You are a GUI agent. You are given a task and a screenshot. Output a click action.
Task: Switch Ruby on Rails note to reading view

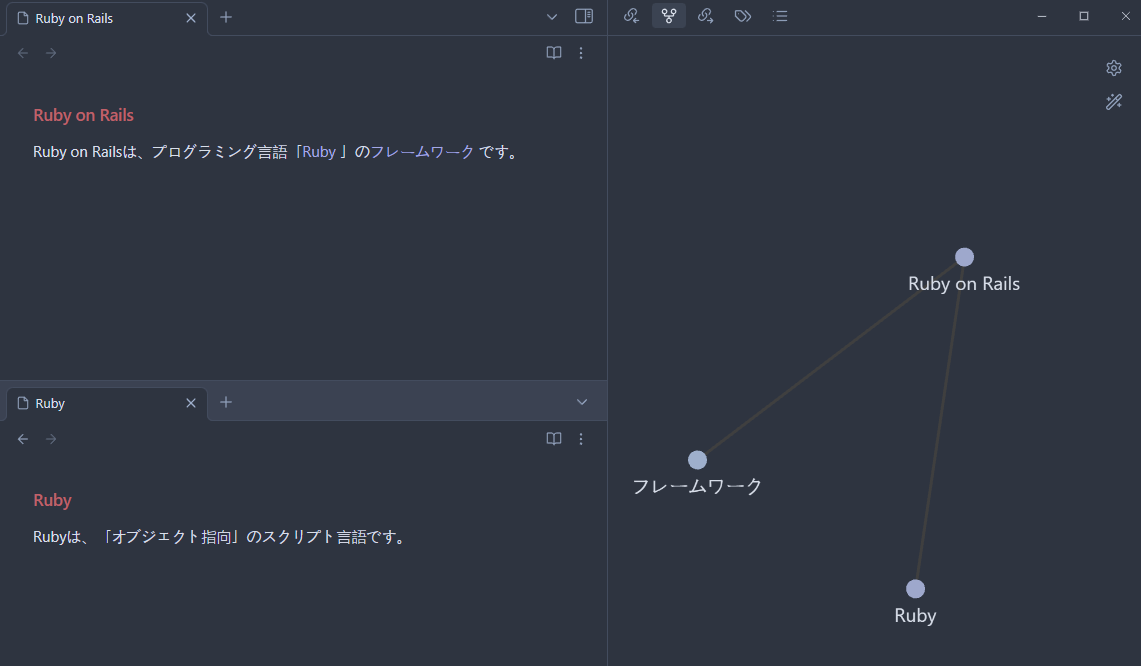point(554,53)
